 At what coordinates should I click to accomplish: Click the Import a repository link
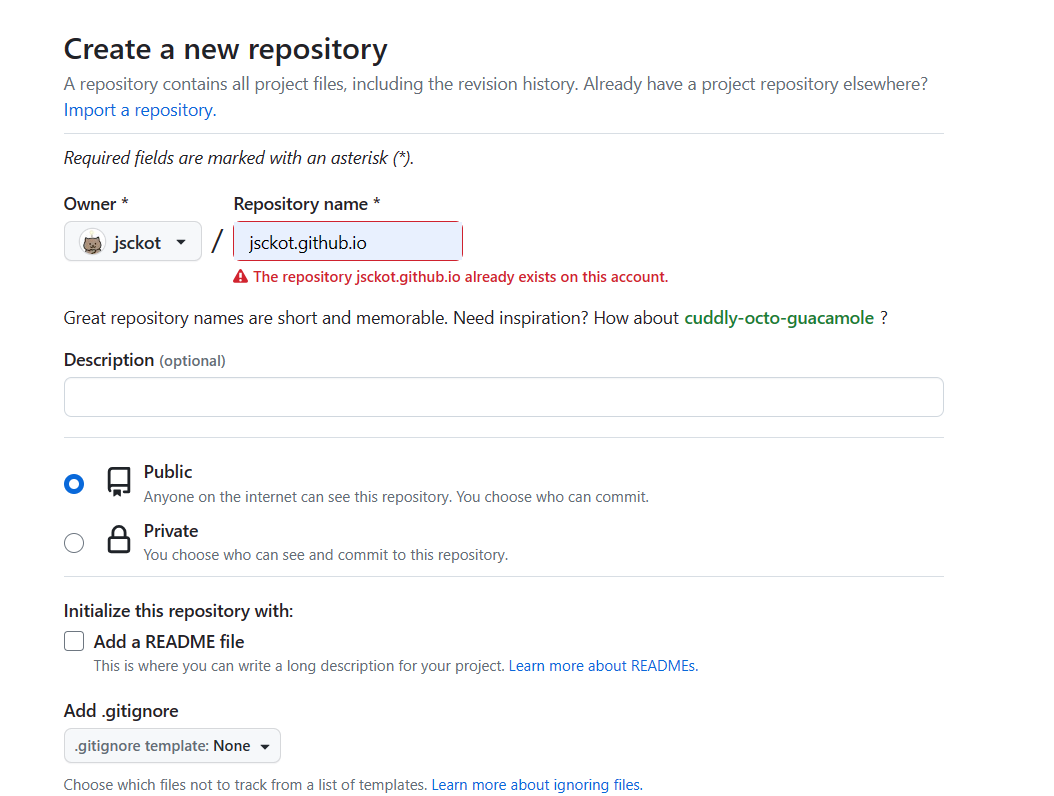click(140, 110)
